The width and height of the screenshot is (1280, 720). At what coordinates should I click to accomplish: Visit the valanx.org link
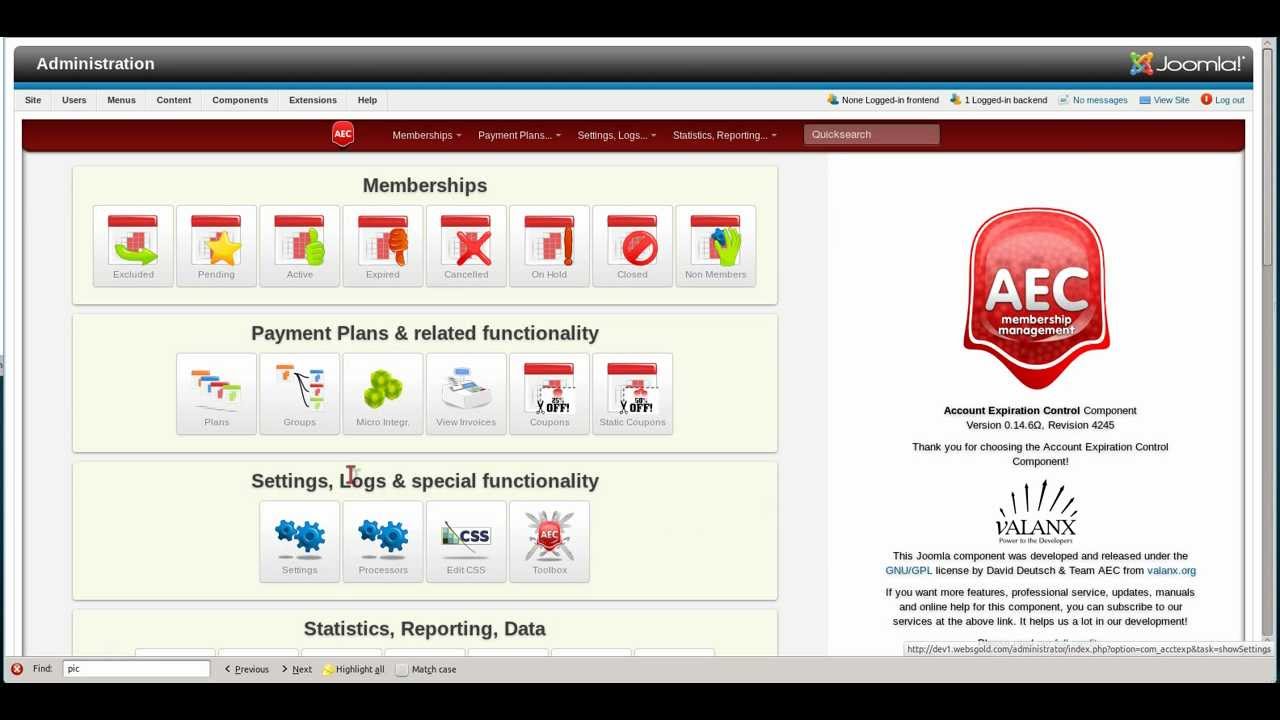[x=1171, y=571]
